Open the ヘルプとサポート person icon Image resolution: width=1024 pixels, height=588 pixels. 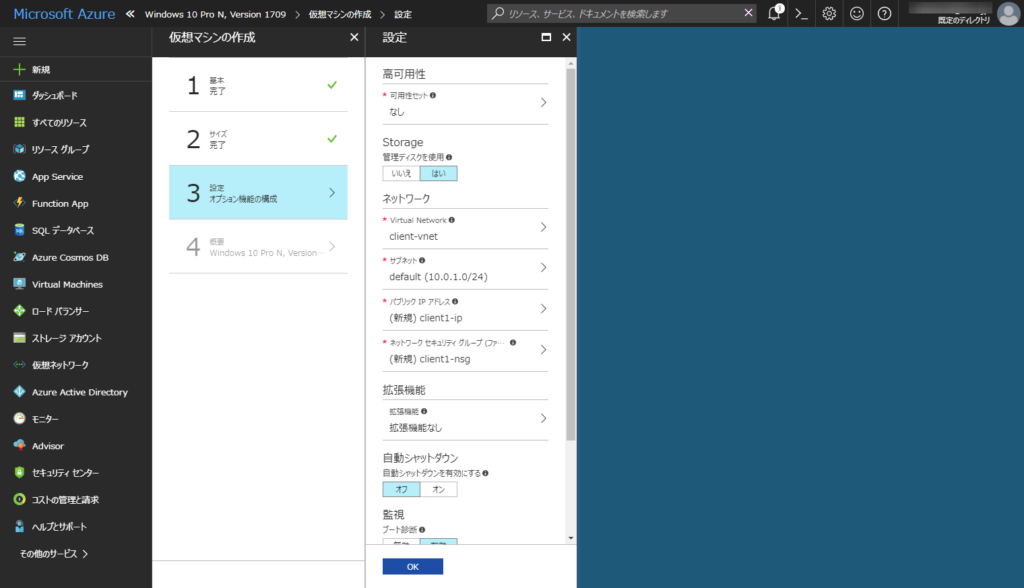(20, 526)
